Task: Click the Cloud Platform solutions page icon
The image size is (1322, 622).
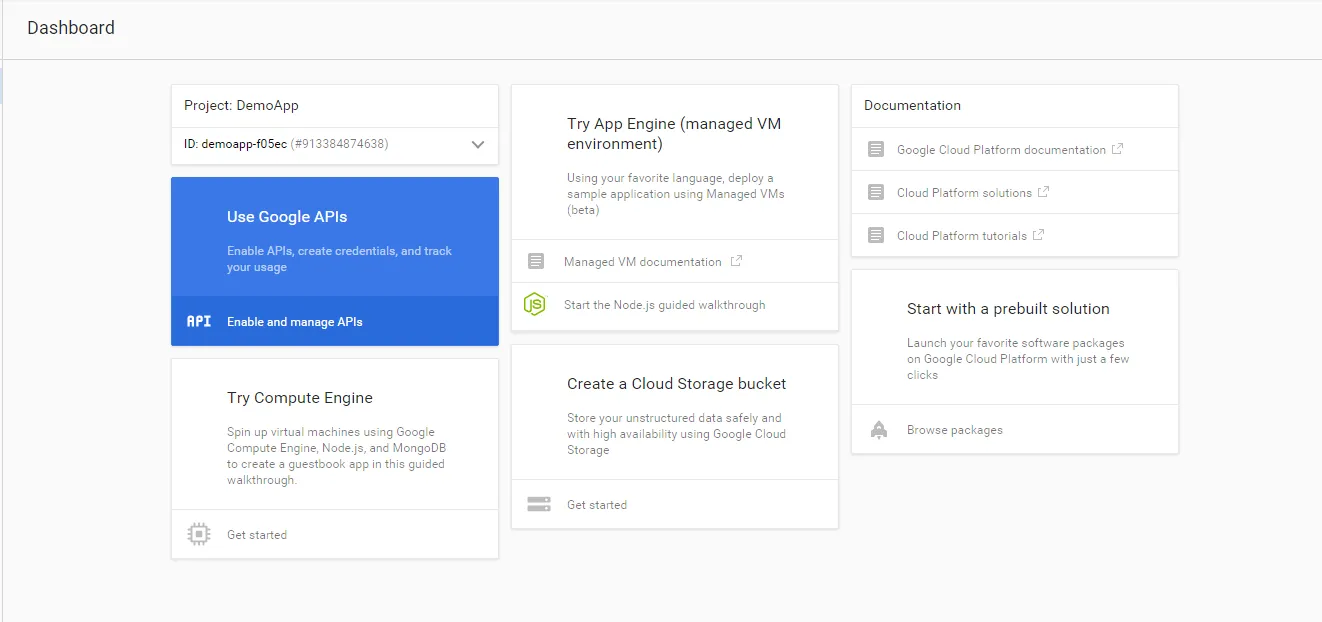Action: click(876, 193)
